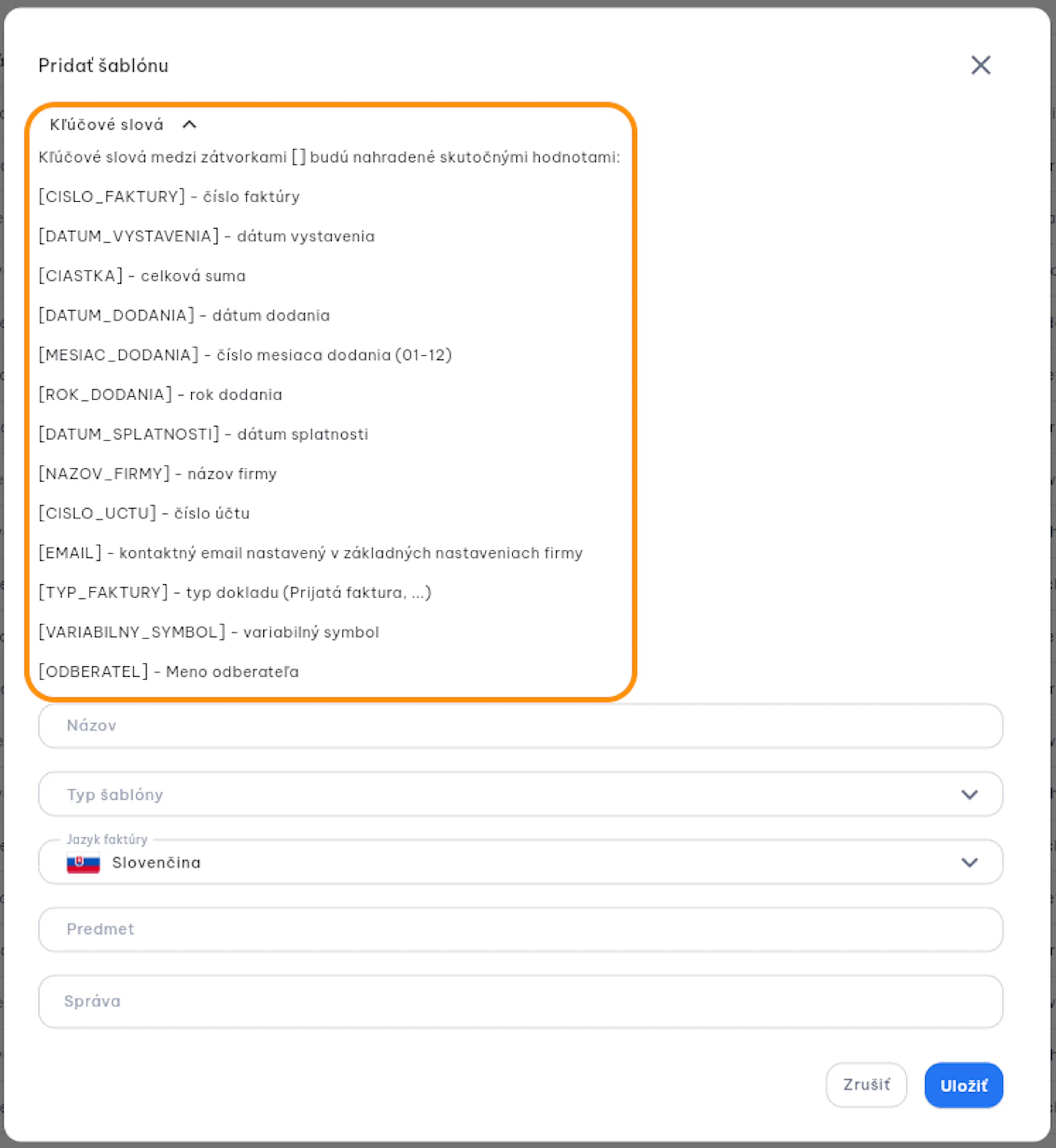The image size is (1056, 1148).
Task: Click the [ODBERATEL] Meno odberateľa keyword
Action: [x=169, y=671]
